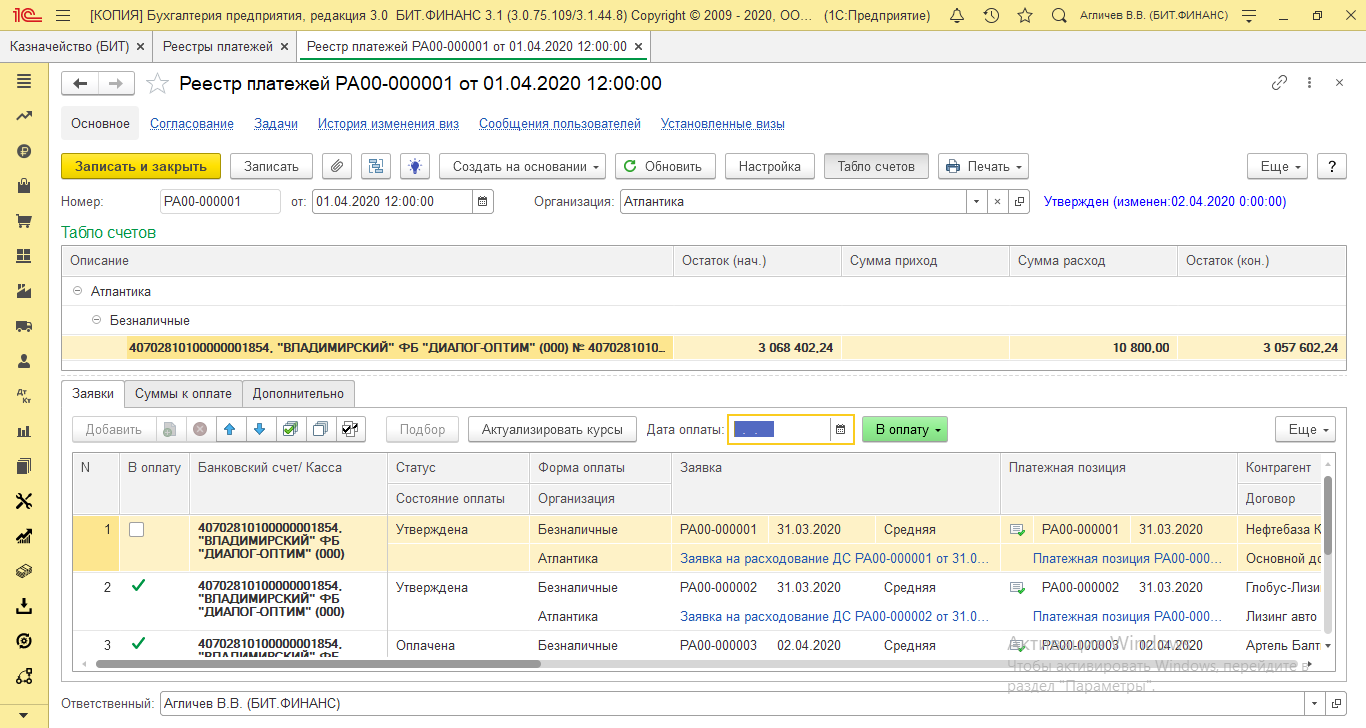Image resolution: width=1366 pixels, height=728 pixels.
Task: Click the paperclip attachments icon
Action: [337, 166]
